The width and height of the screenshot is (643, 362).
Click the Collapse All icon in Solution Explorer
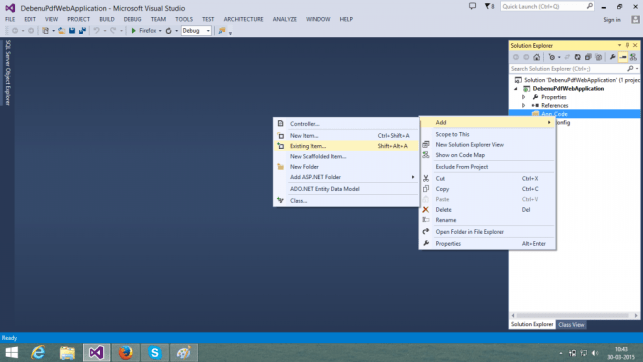tap(588, 57)
